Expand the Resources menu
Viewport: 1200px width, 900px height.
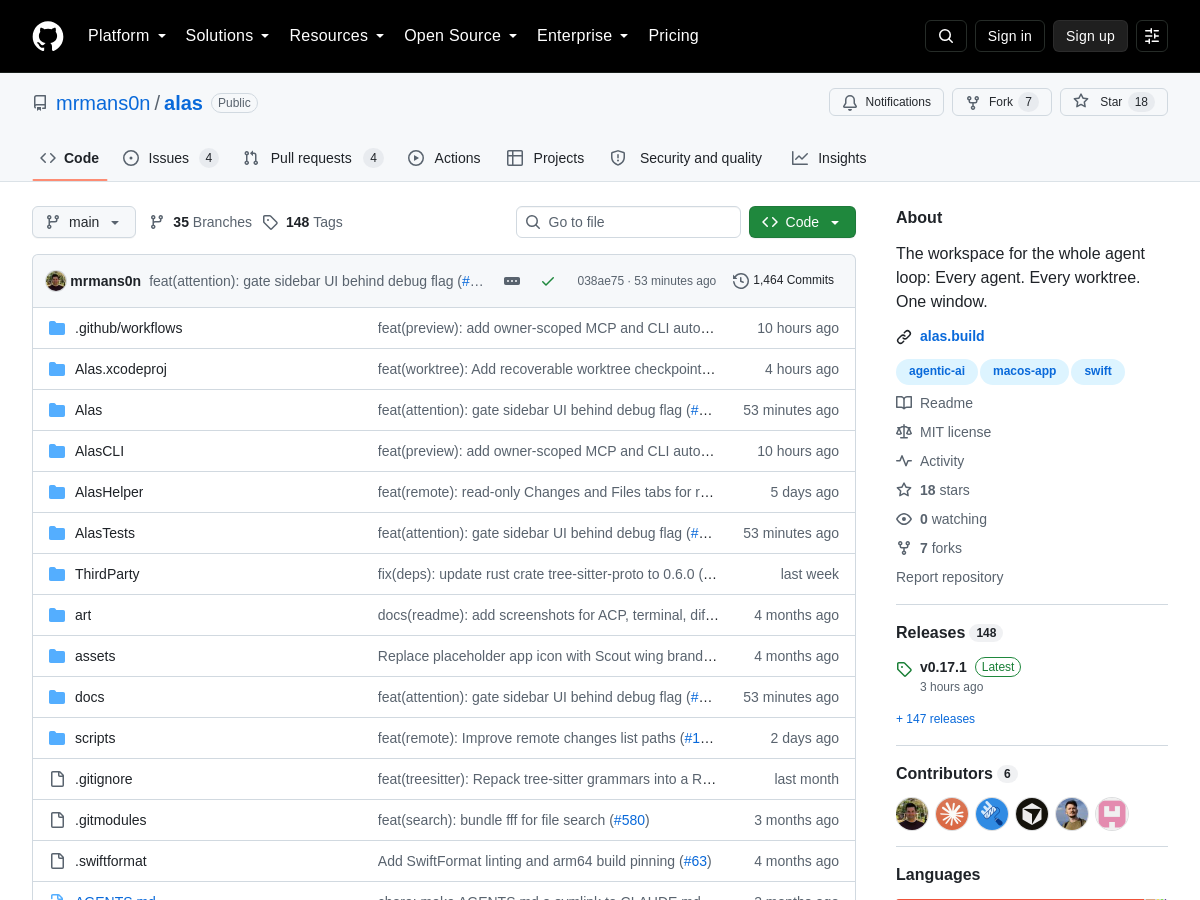pos(337,36)
